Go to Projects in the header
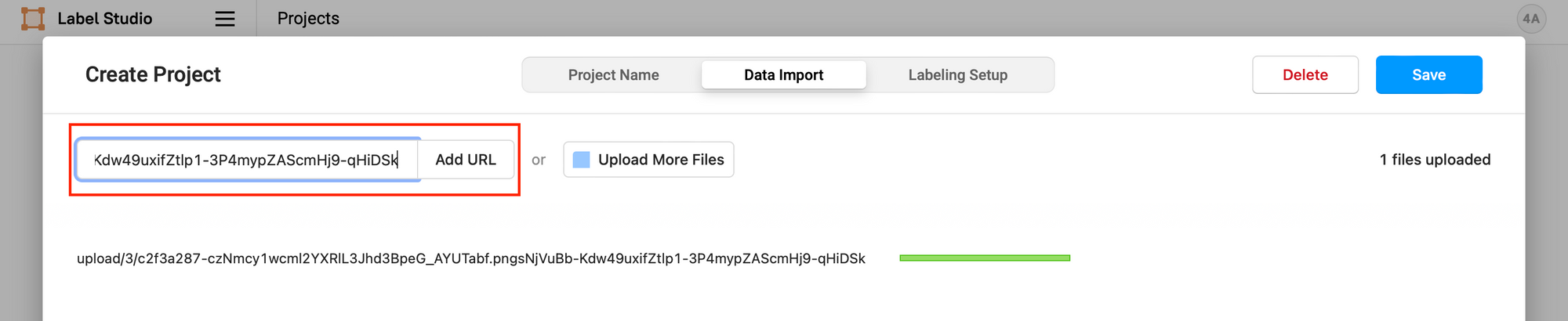Viewport: 1568px width, 321px height. point(308,19)
